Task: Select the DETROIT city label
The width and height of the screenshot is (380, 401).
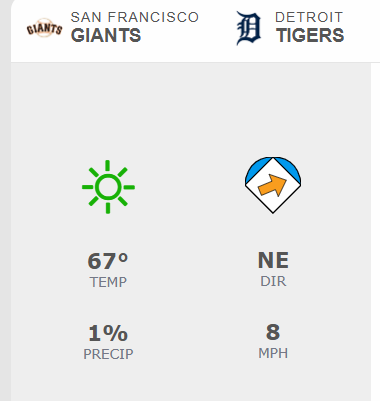Action: click(x=309, y=17)
